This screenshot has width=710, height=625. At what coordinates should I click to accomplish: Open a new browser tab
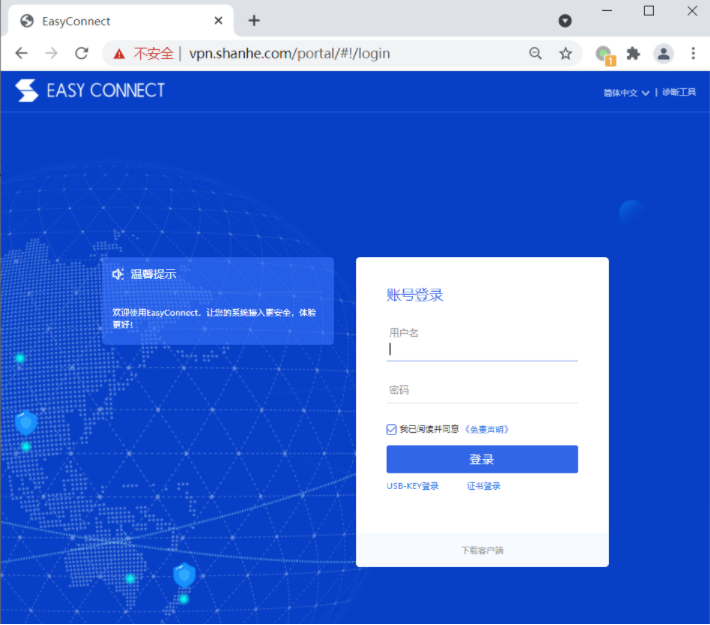pyautogui.click(x=254, y=20)
